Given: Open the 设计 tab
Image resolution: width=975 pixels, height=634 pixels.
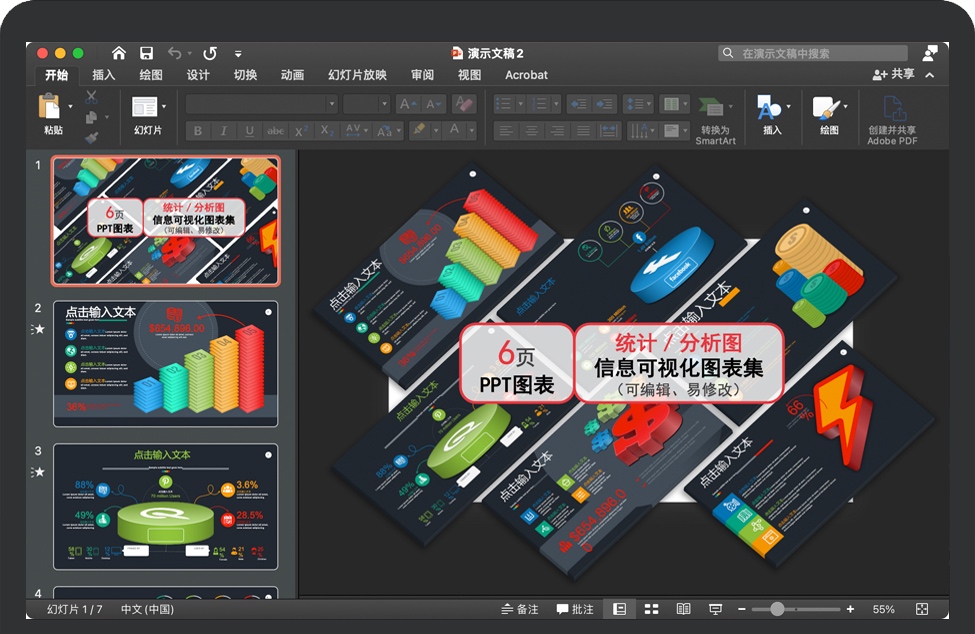Looking at the screenshot, I should [198, 75].
